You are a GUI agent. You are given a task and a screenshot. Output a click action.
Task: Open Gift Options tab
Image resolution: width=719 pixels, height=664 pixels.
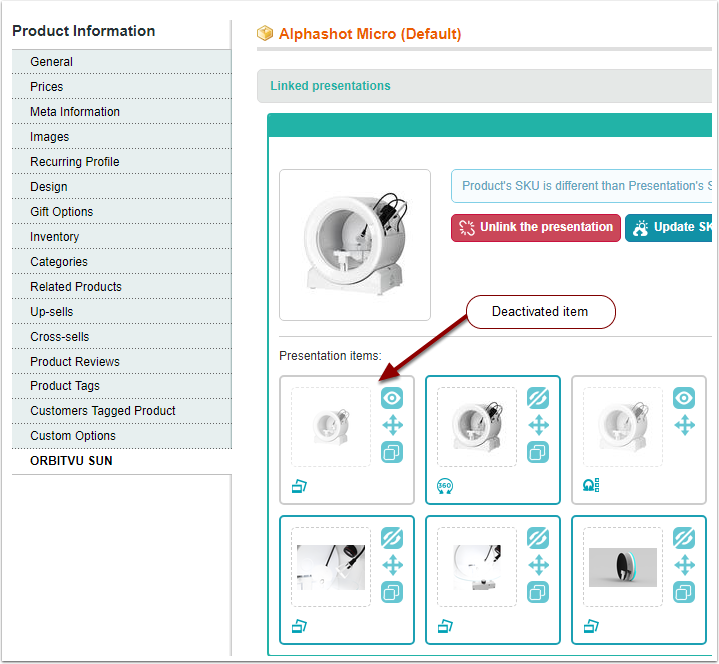[122, 211]
